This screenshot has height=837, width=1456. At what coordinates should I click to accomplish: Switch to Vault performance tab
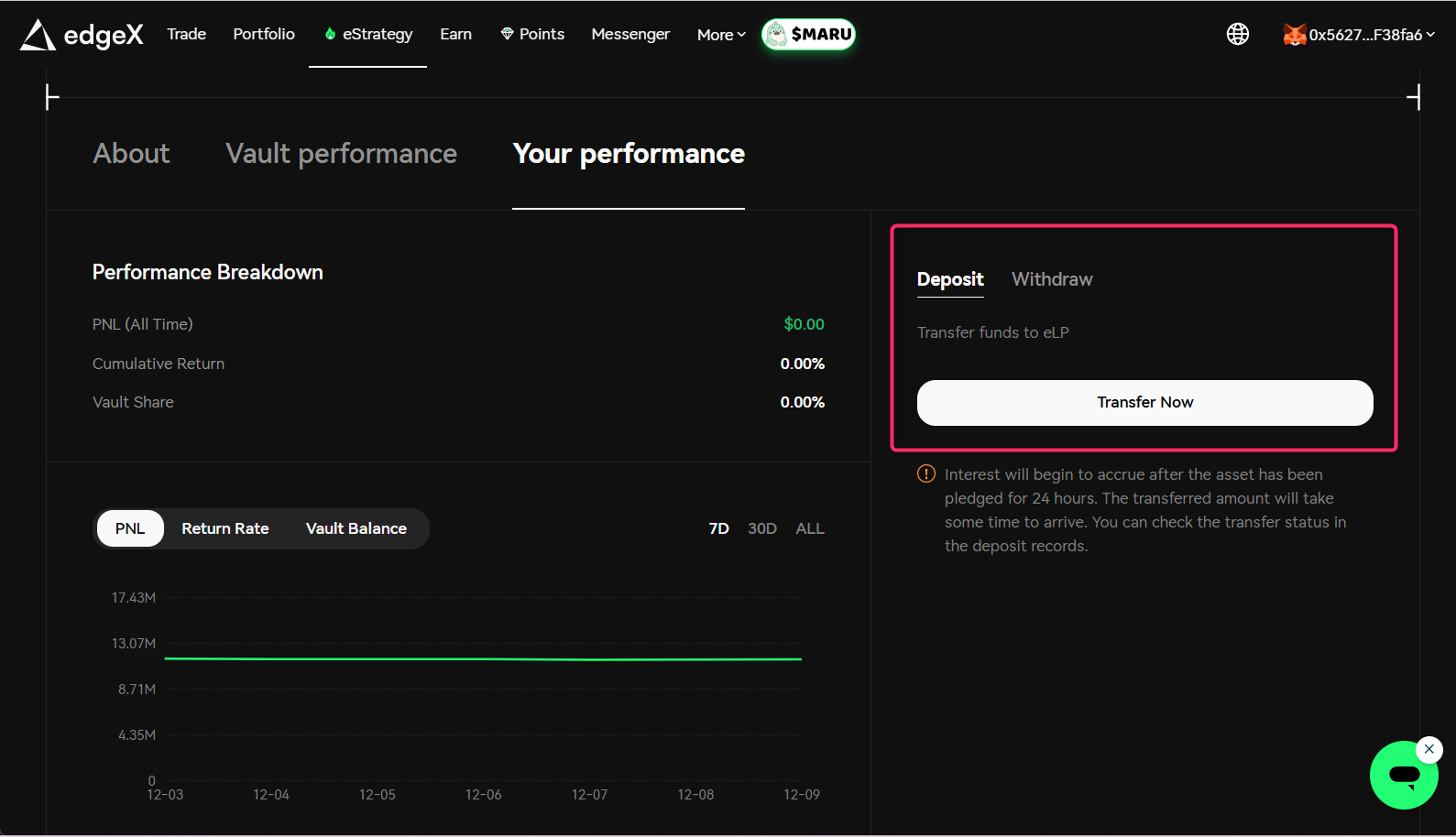341,153
